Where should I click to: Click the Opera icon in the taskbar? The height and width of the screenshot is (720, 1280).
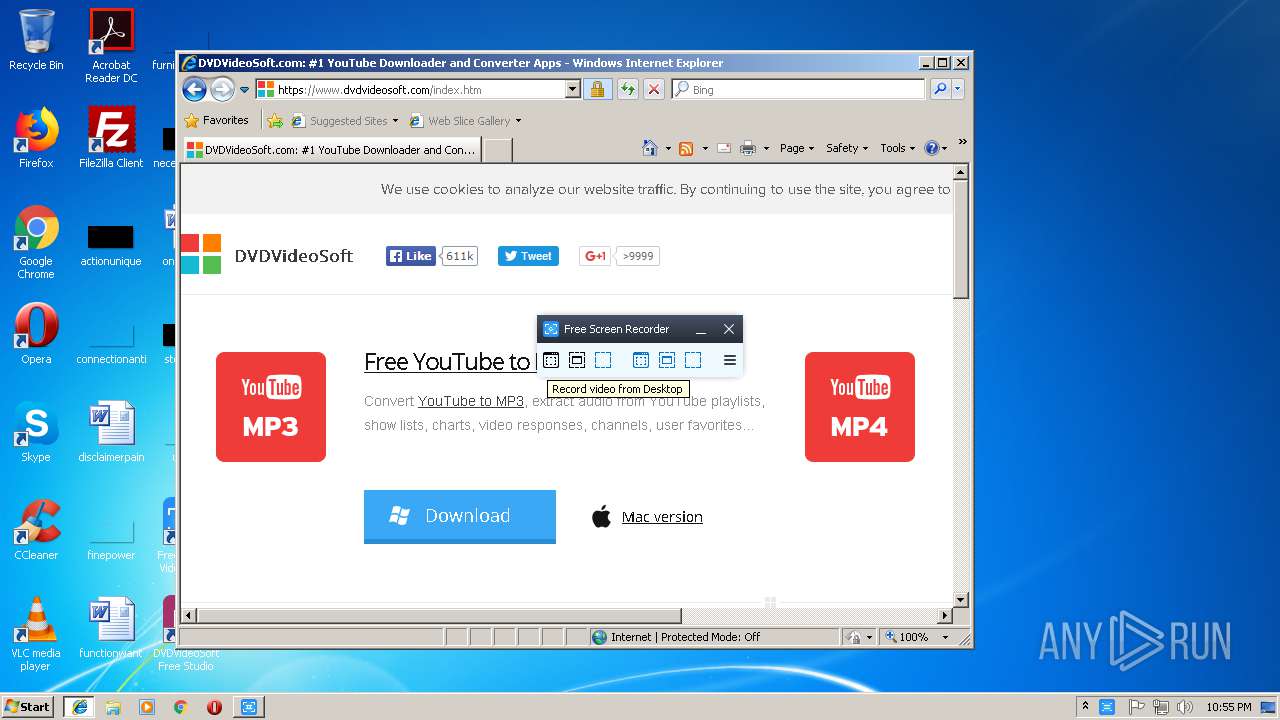(x=214, y=707)
